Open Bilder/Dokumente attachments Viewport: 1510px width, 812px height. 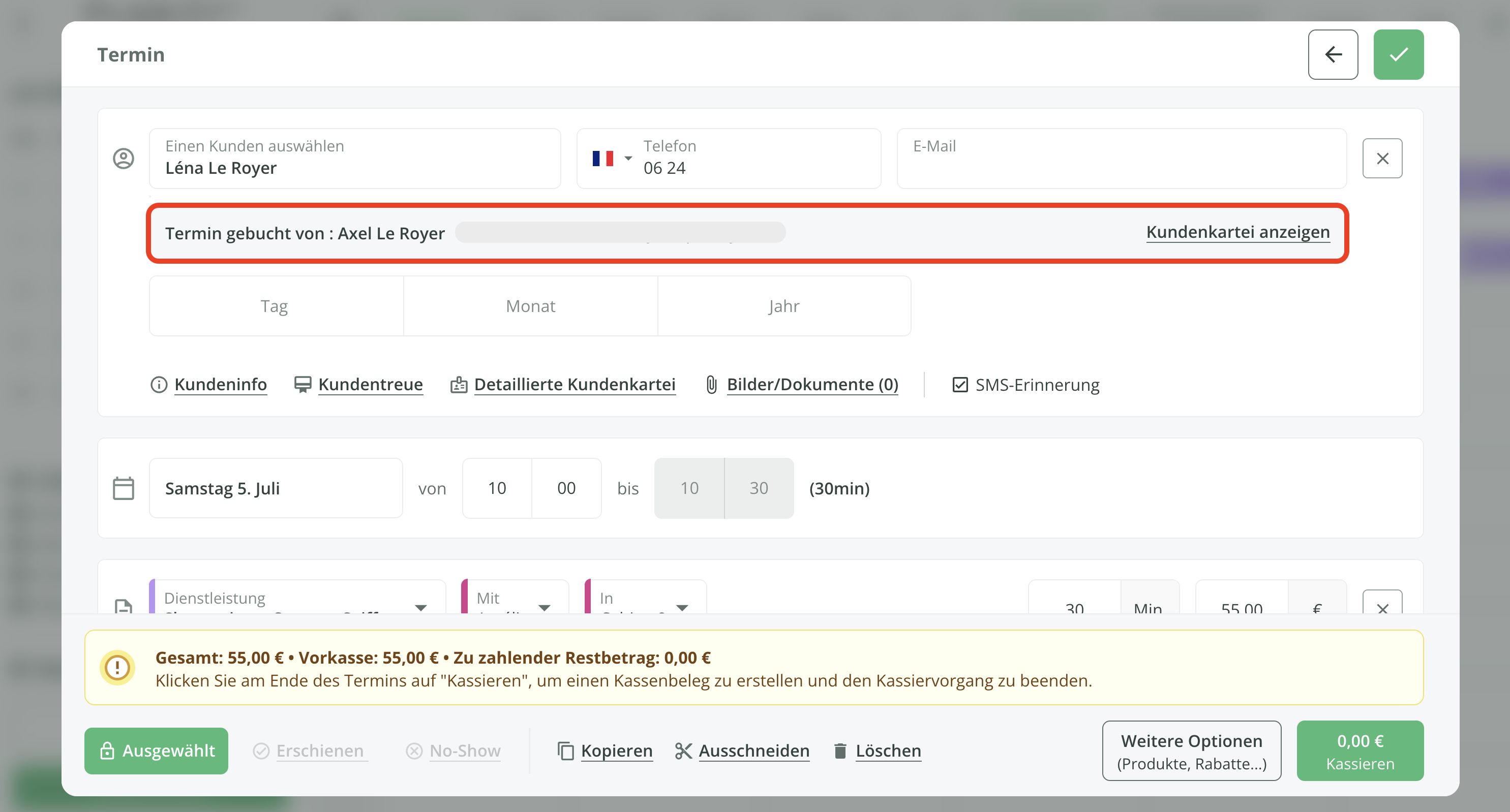(x=812, y=384)
